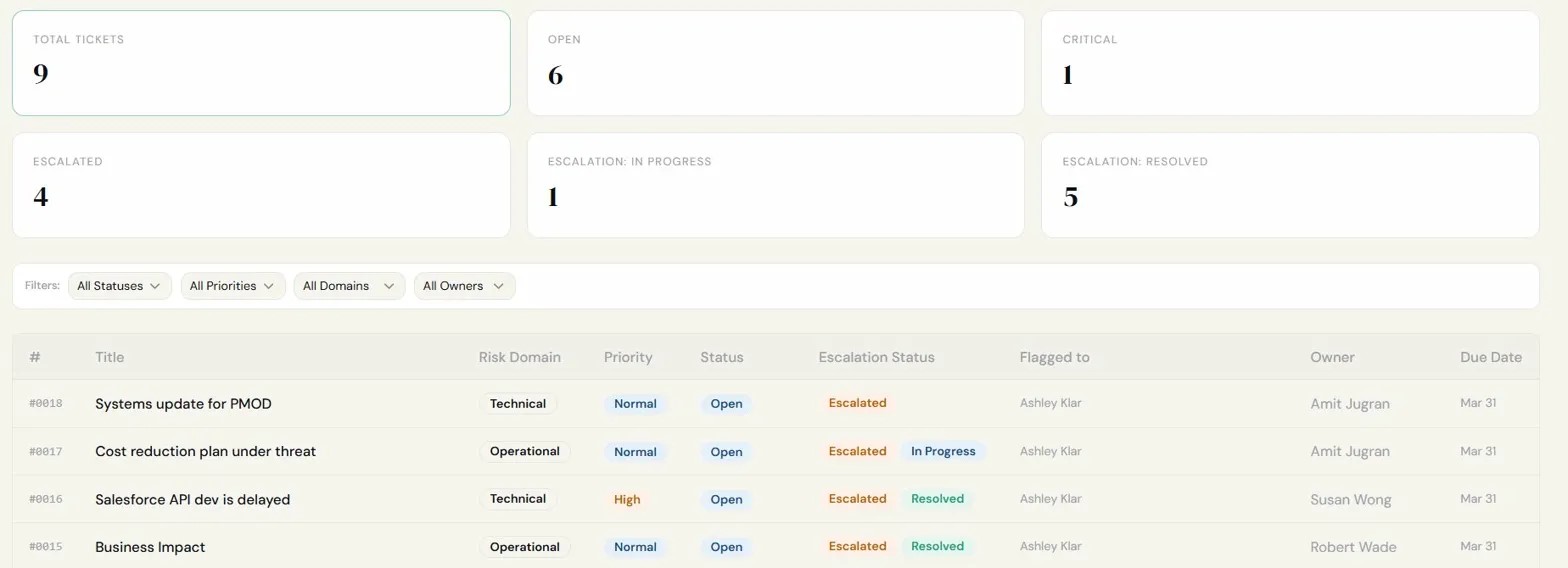Click Escalated badge on ticket #0016 row
The image size is (1568, 568).
pyautogui.click(x=857, y=498)
